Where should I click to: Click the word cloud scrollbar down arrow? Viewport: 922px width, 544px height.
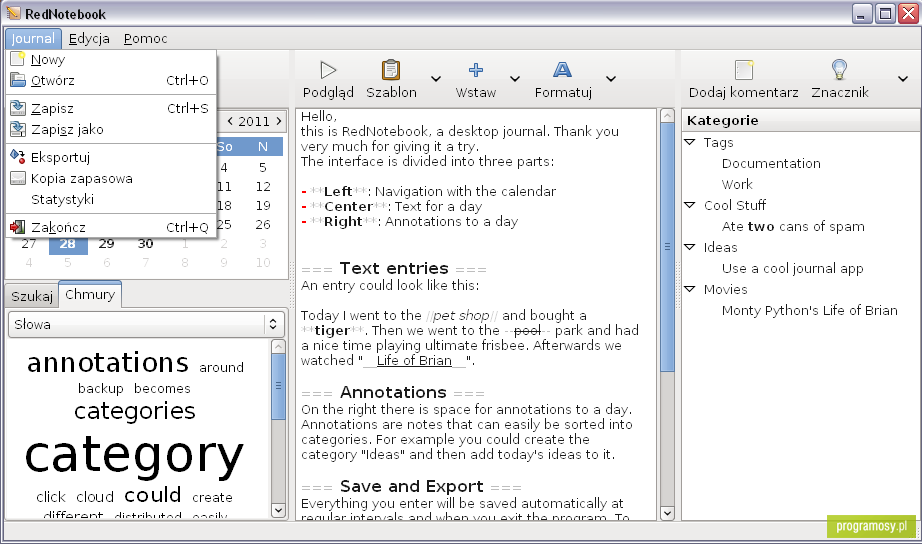278,510
